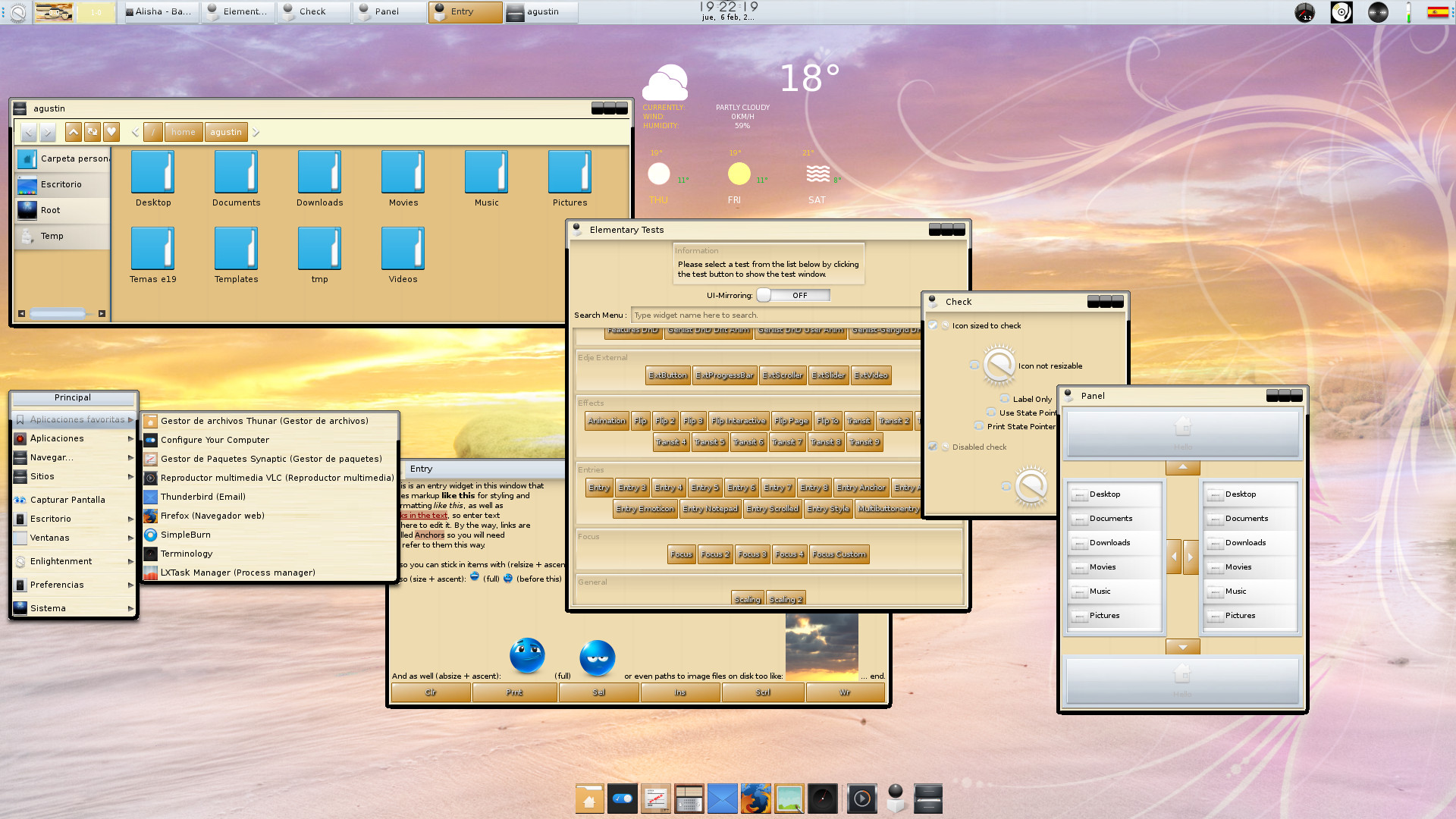The width and height of the screenshot is (1456, 819).
Task: Click the 'home' breadcrumb in the path bar
Action: [x=184, y=132]
